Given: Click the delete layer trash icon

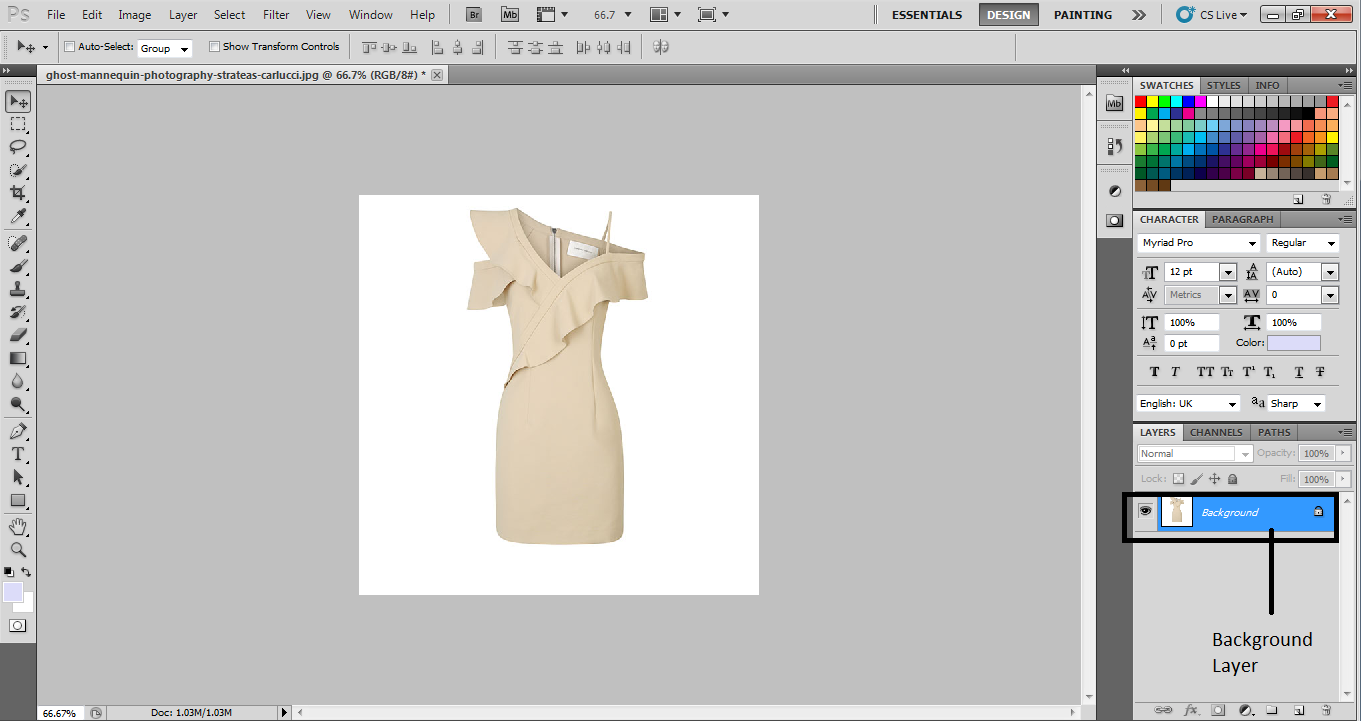Looking at the screenshot, I should [x=1325, y=710].
